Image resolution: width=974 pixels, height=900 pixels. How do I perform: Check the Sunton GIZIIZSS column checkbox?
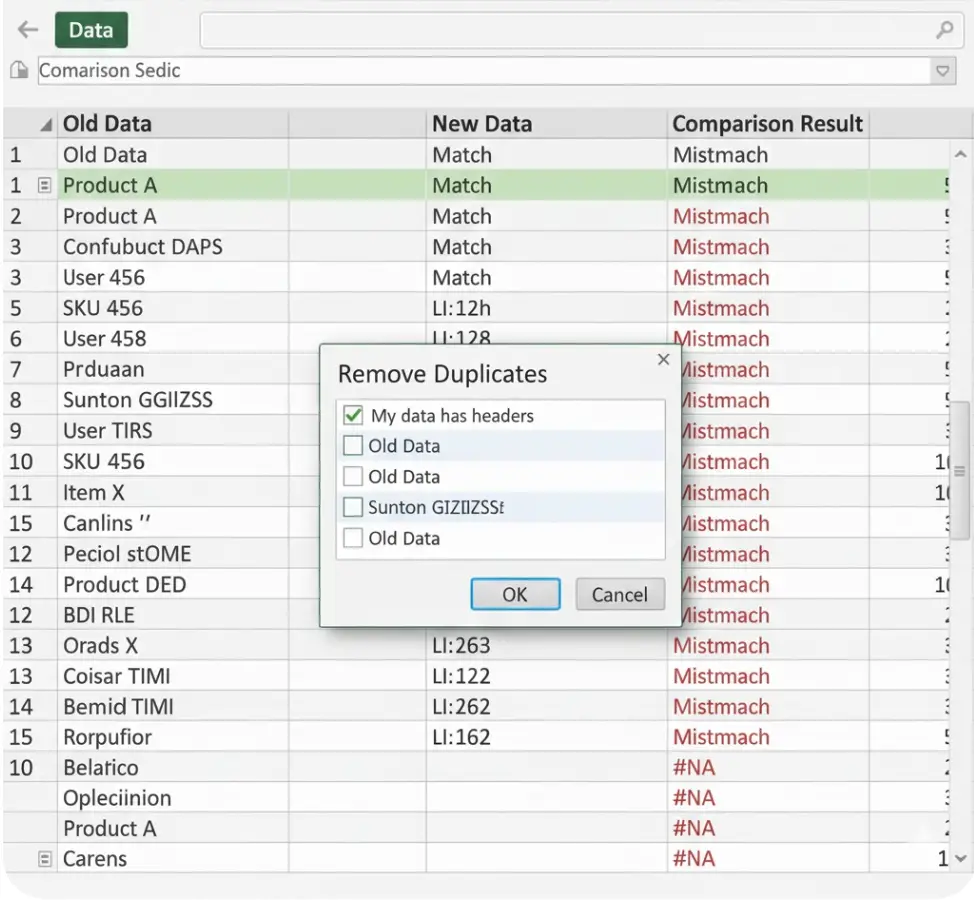tap(352, 507)
